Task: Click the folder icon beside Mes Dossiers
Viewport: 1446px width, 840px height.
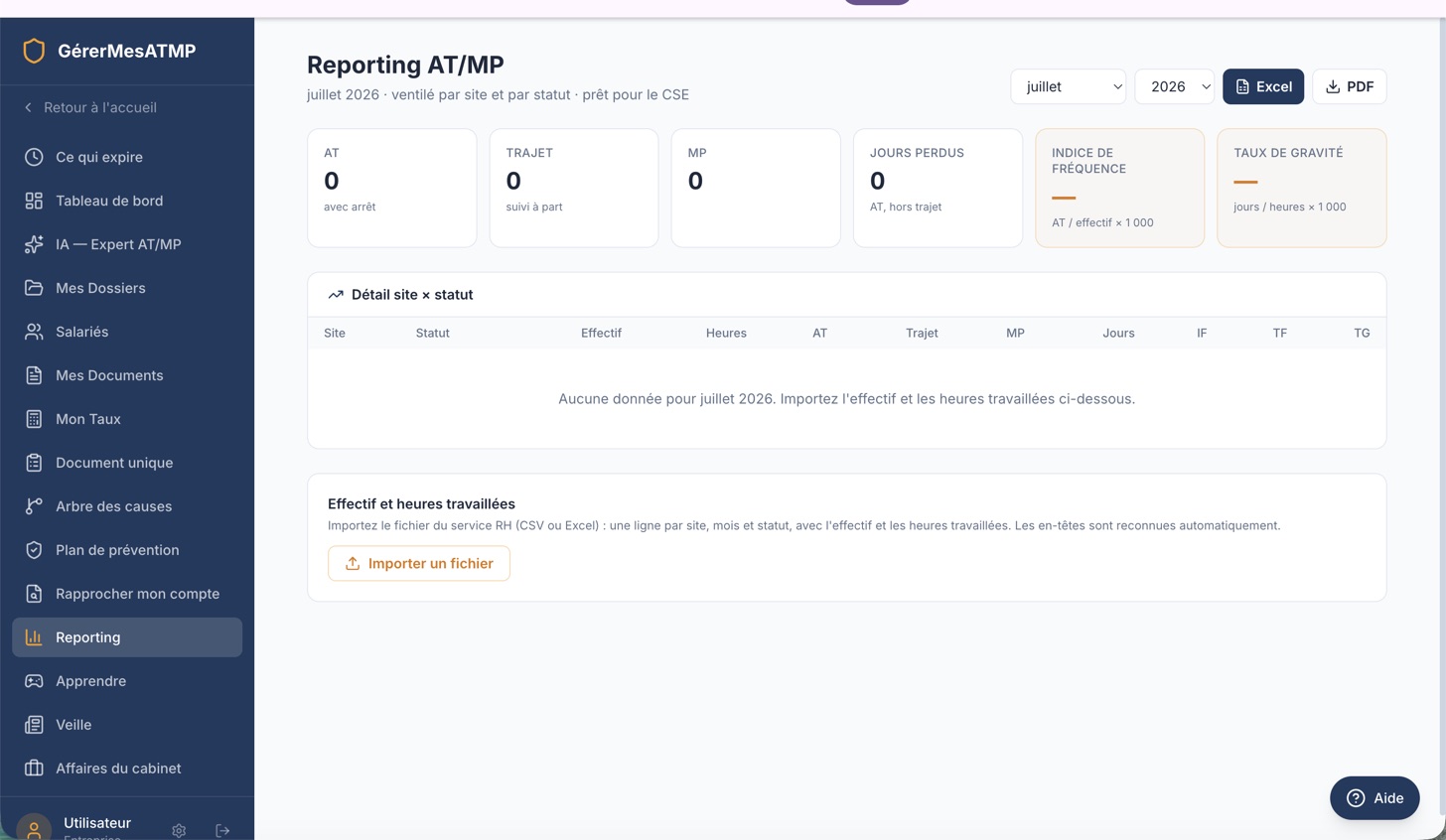Action: [34, 288]
